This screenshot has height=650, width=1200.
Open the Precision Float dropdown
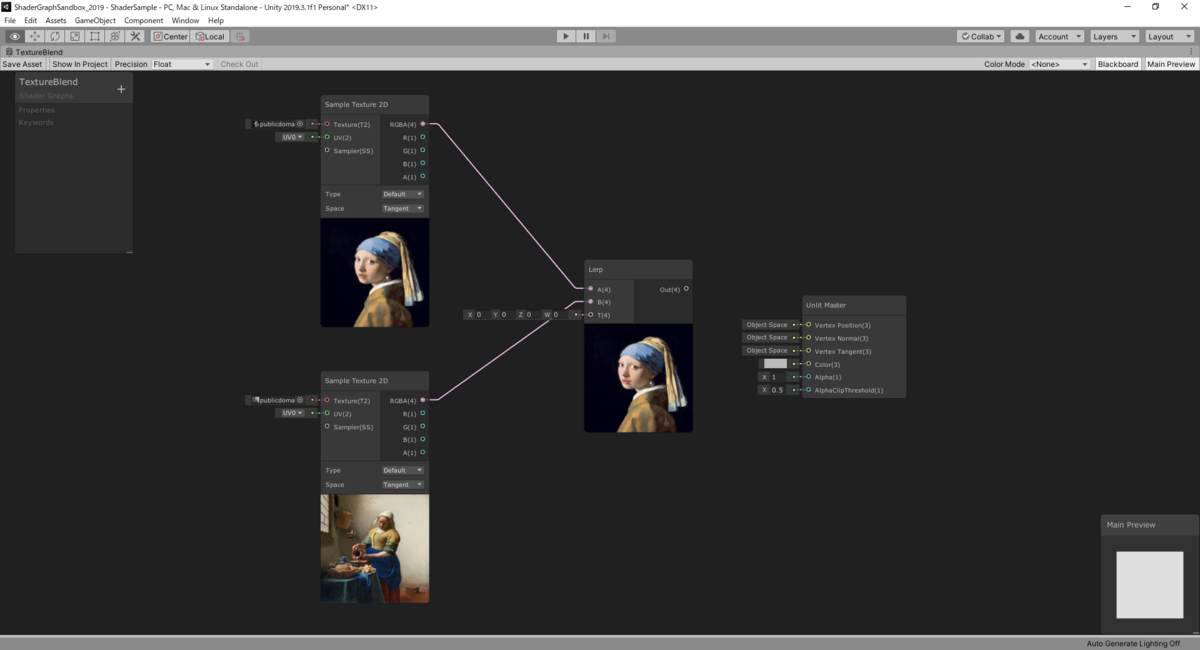(182, 64)
